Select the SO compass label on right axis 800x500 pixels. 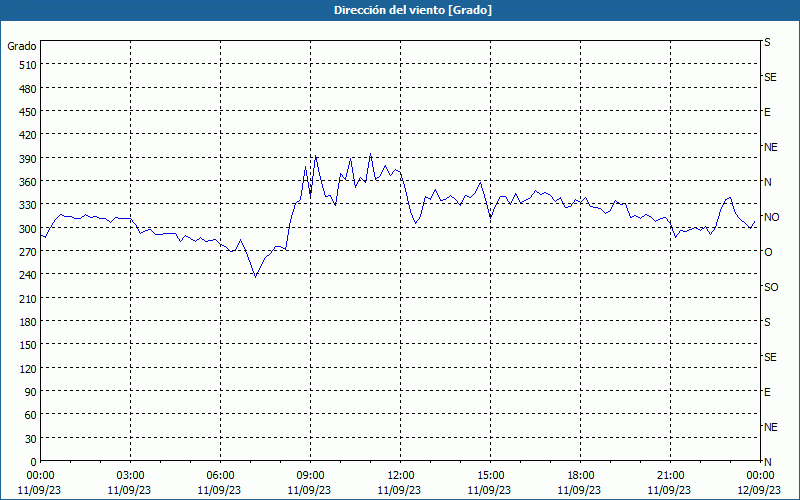(771, 287)
